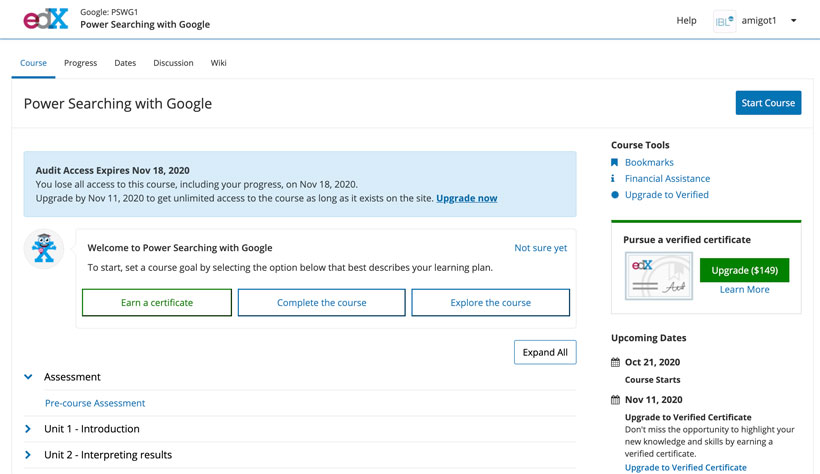Switch to the Course tab
Viewport: 820px width, 474px height.
tap(33, 63)
